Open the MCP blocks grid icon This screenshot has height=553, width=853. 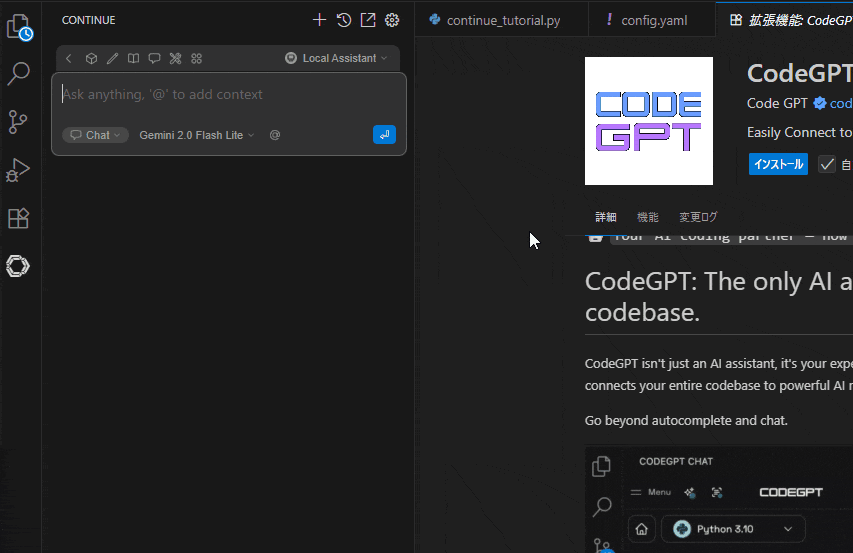tap(196, 58)
